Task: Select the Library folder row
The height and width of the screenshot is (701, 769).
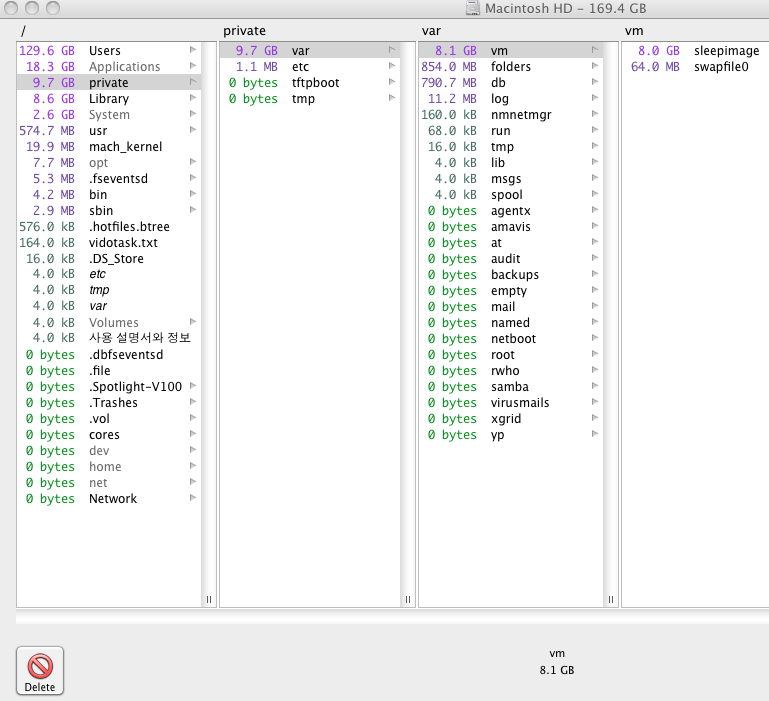Action: (x=109, y=99)
